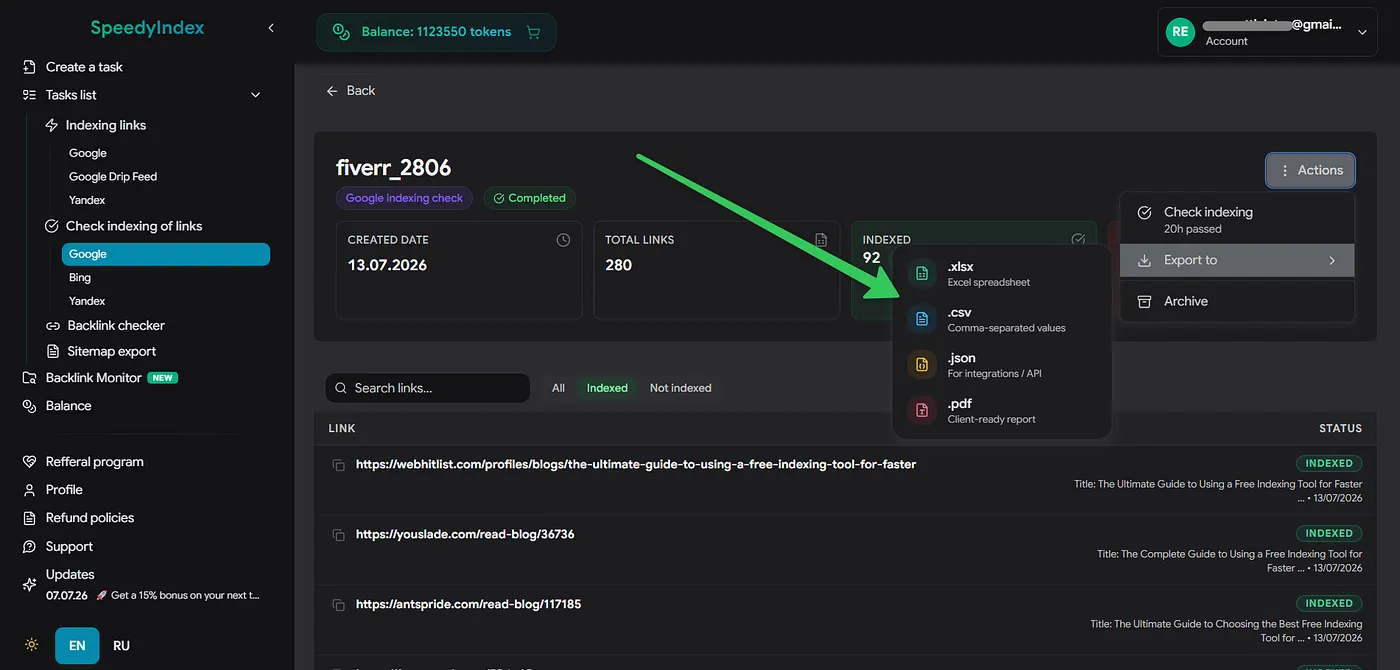Click the Google indexing check tag

404,198
